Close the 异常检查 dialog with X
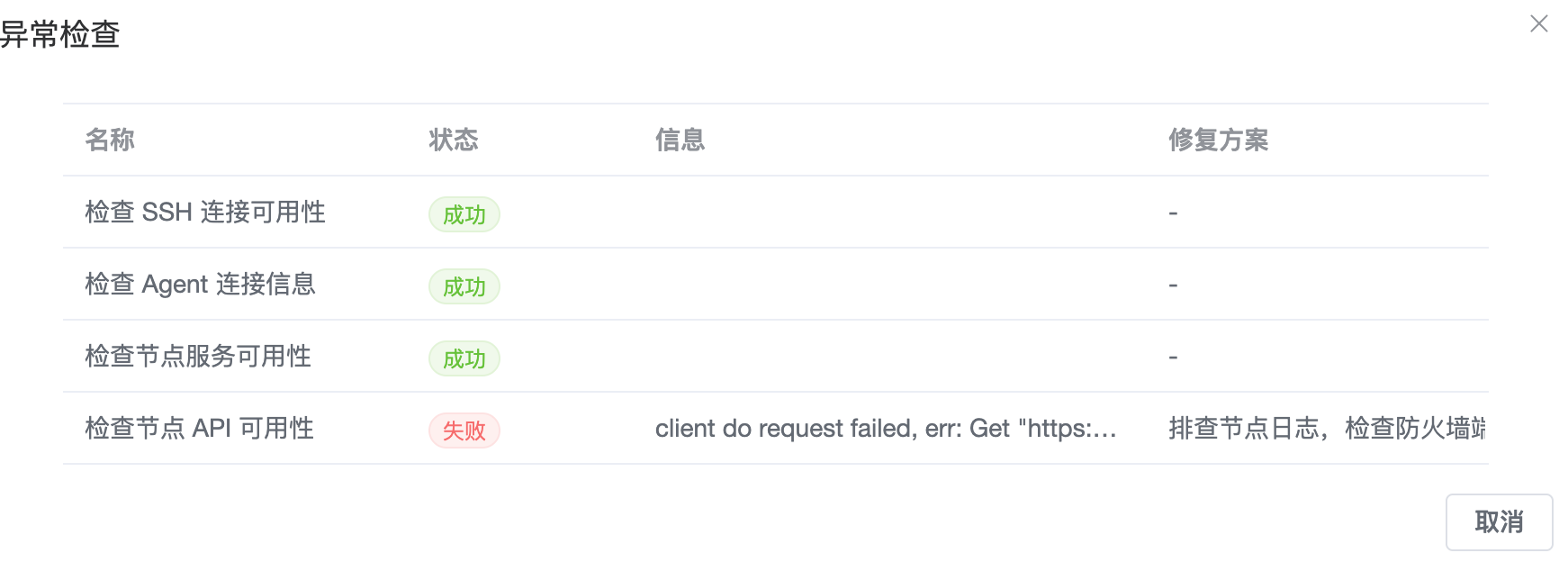The image size is (1568, 571). click(x=1539, y=24)
